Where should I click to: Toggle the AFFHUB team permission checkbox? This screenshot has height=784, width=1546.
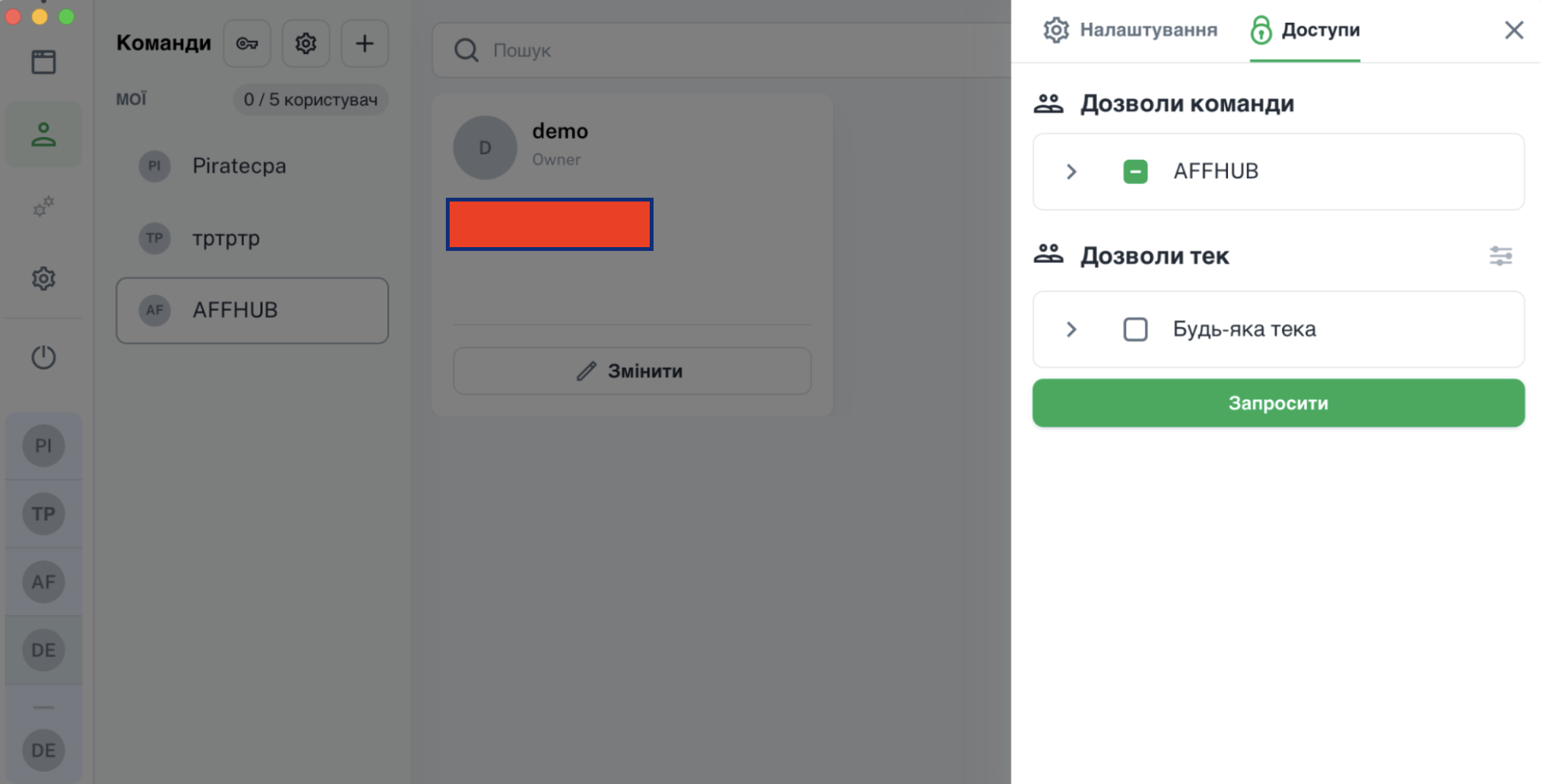click(1135, 172)
